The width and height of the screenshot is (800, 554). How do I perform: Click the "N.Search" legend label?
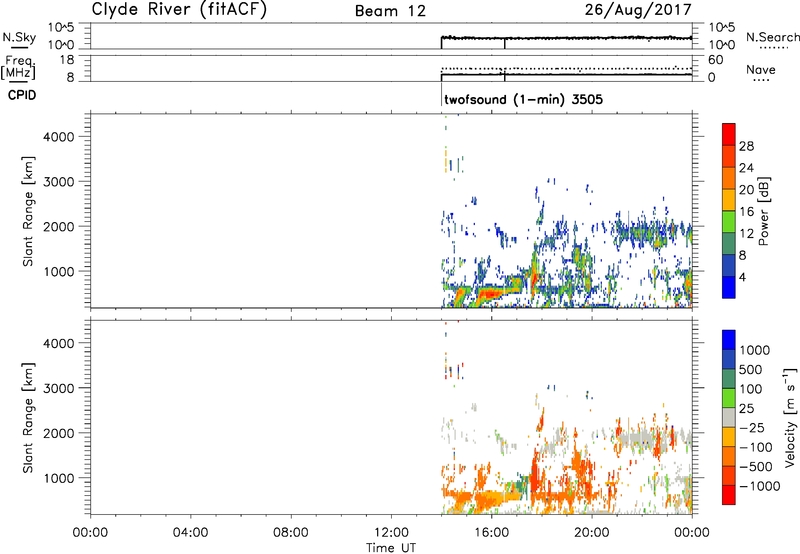(772, 37)
